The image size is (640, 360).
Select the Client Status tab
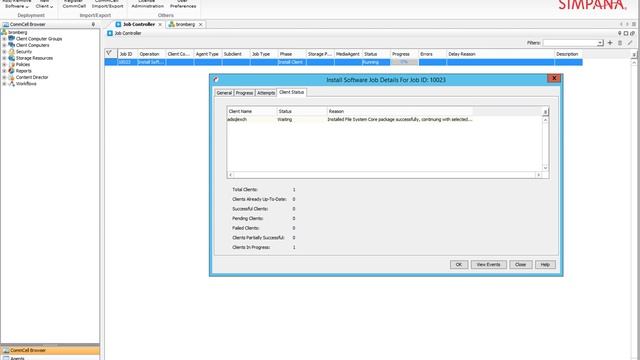point(291,93)
